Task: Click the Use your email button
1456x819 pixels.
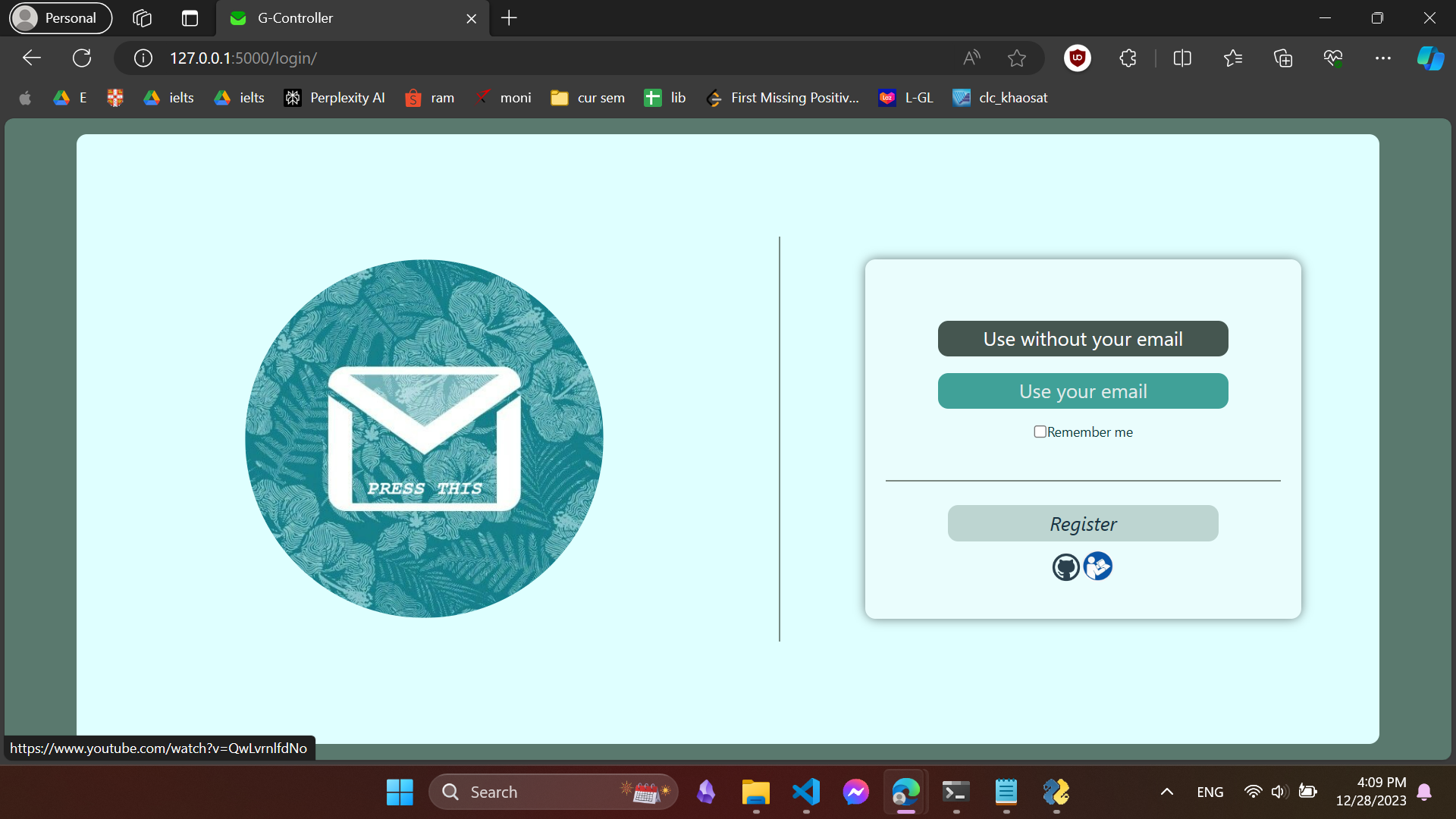Action: point(1082,391)
